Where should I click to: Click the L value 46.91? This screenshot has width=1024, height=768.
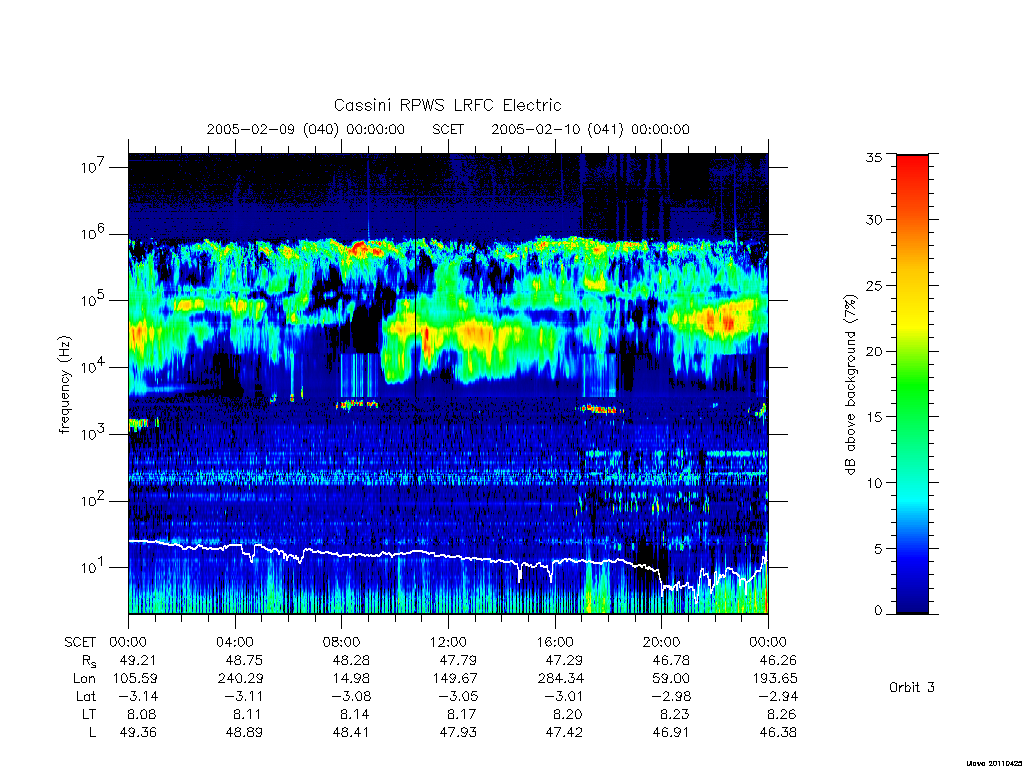click(x=671, y=733)
